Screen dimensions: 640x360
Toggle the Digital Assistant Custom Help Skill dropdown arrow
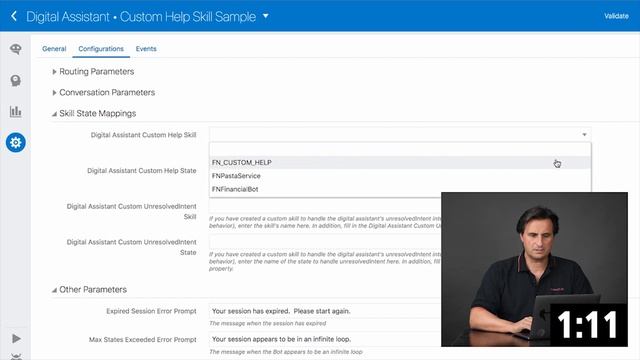584,135
